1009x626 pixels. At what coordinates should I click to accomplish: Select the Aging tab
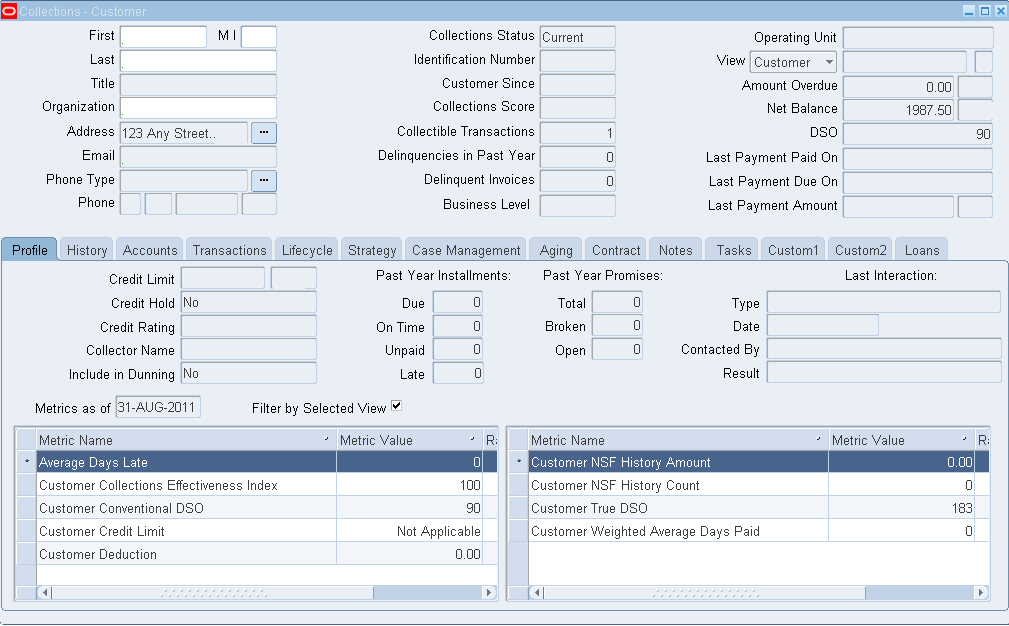[x=558, y=249]
